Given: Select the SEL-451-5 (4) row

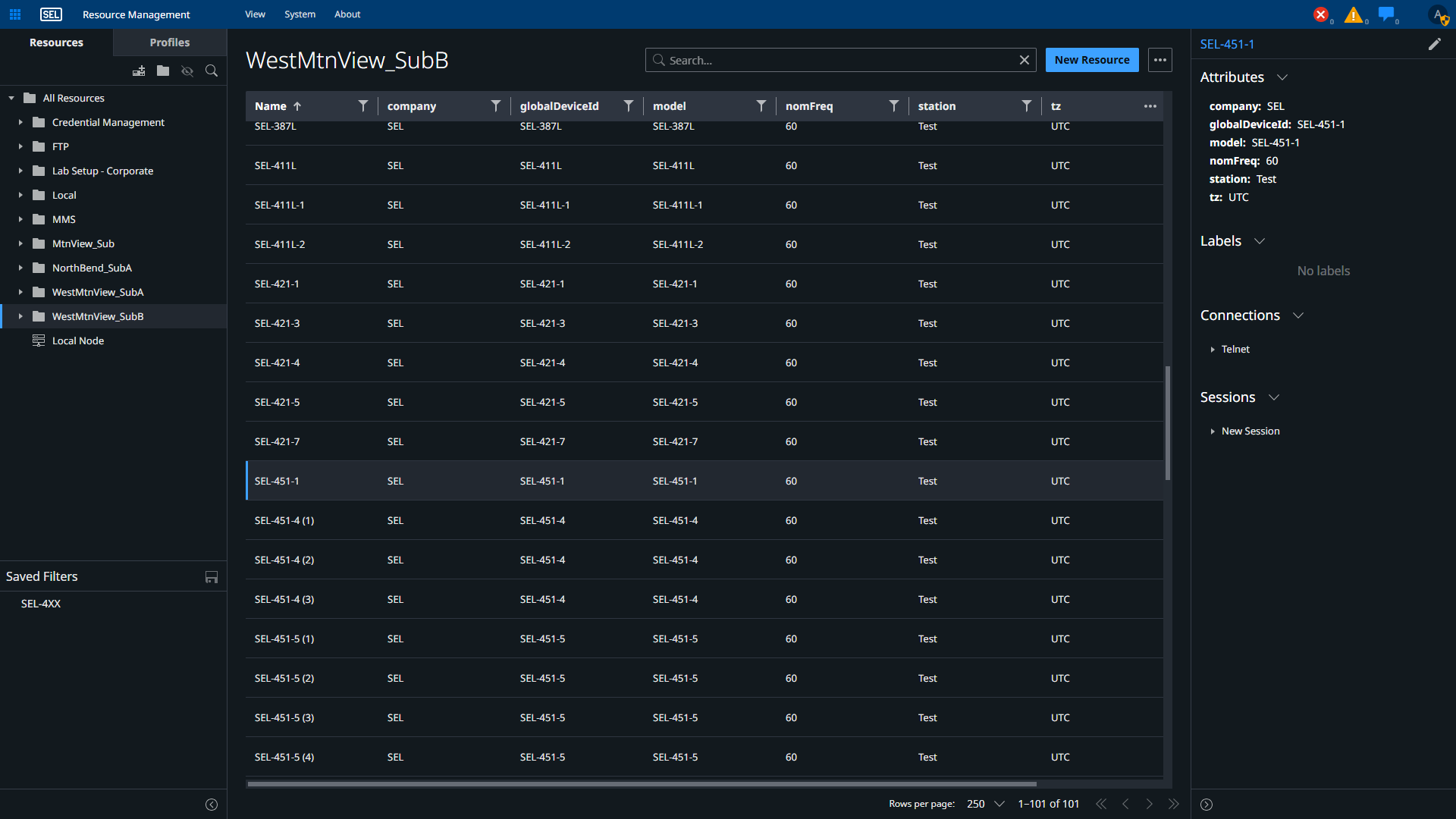Looking at the screenshot, I should click(704, 757).
